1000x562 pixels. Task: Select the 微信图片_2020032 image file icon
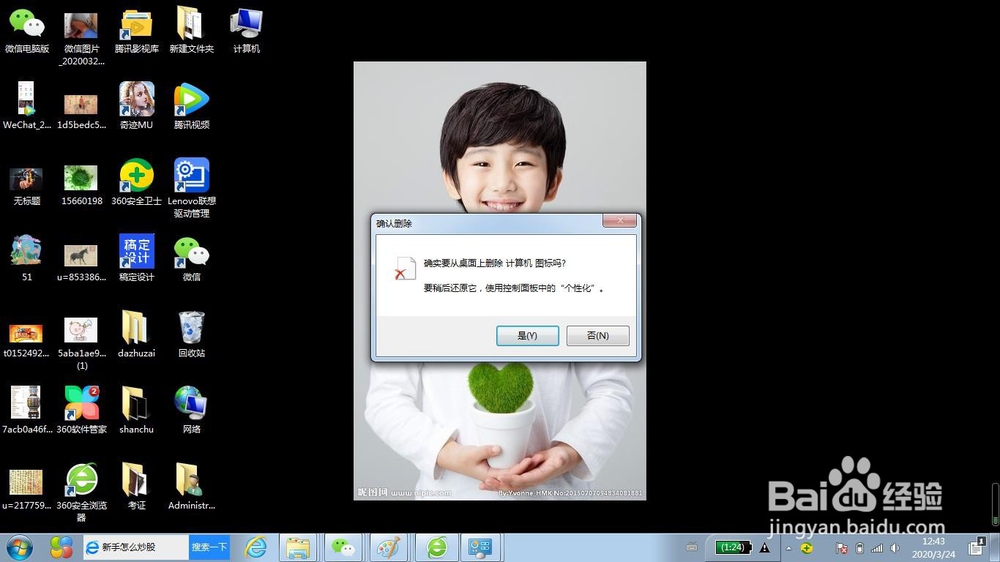click(81, 38)
